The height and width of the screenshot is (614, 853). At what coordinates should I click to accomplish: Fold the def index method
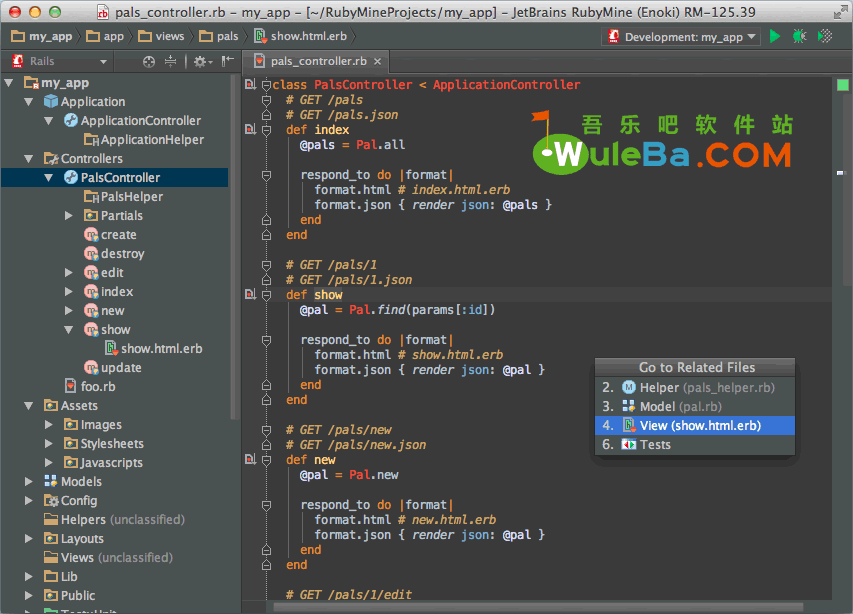267,130
